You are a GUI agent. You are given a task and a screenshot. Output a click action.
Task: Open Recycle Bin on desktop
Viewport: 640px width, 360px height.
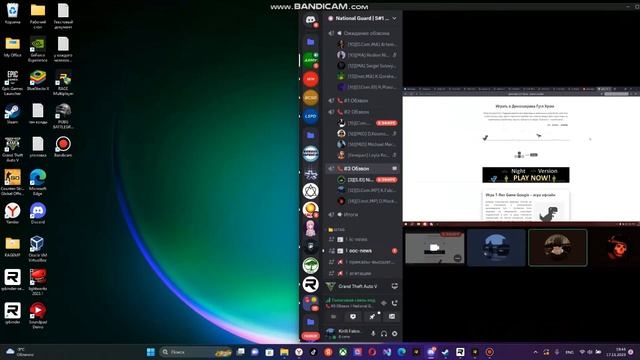[x=12, y=13]
